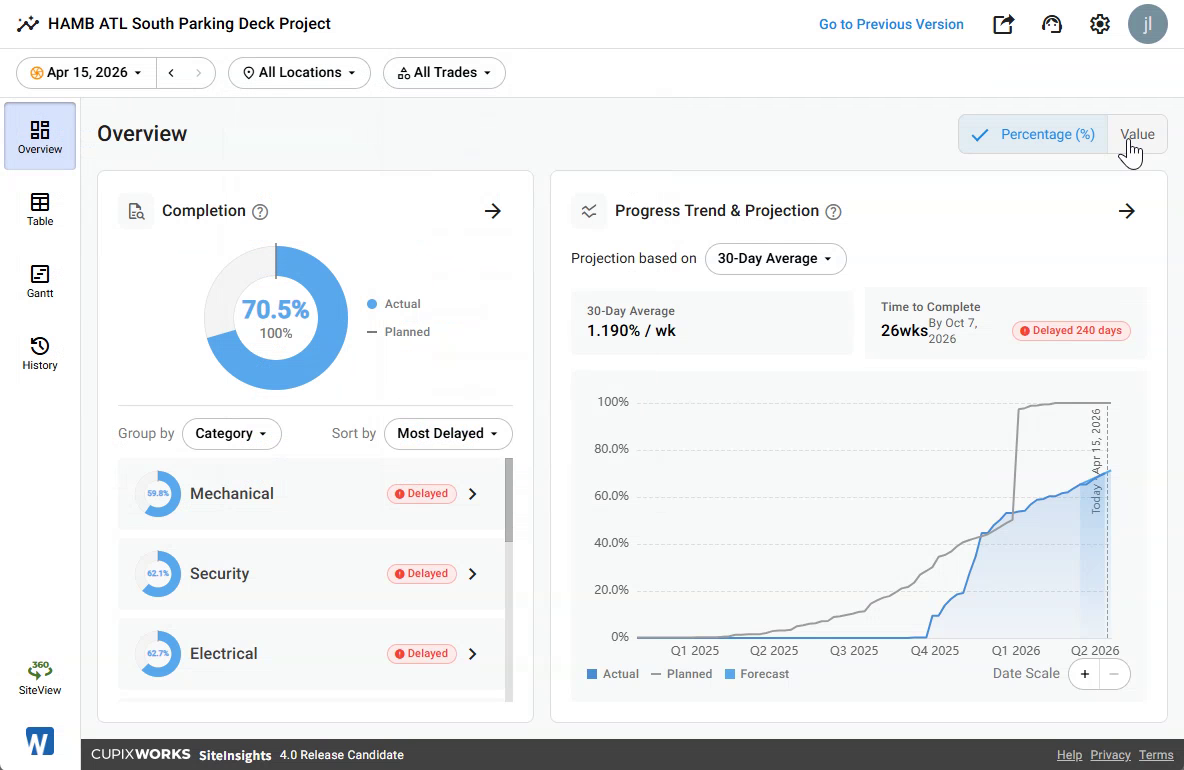1184x770 pixels.
Task: Launch SiteView 360 from sidebar
Action: tap(40, 677)
